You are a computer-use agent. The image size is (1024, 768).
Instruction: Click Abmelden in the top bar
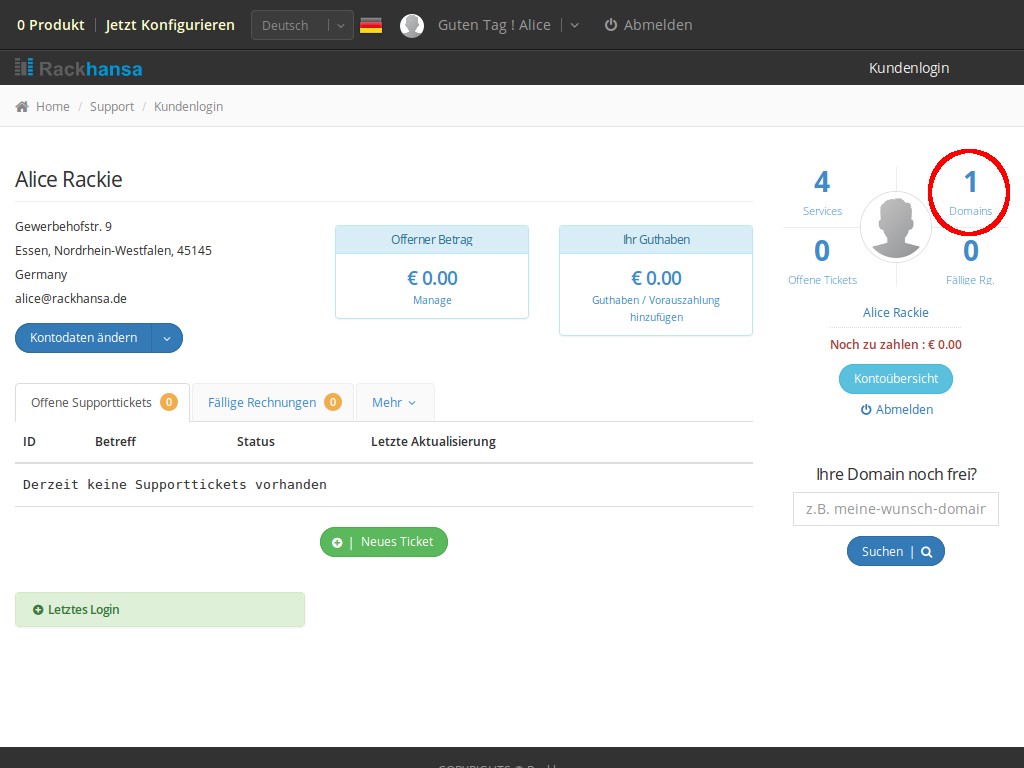[x=648, y=25]
